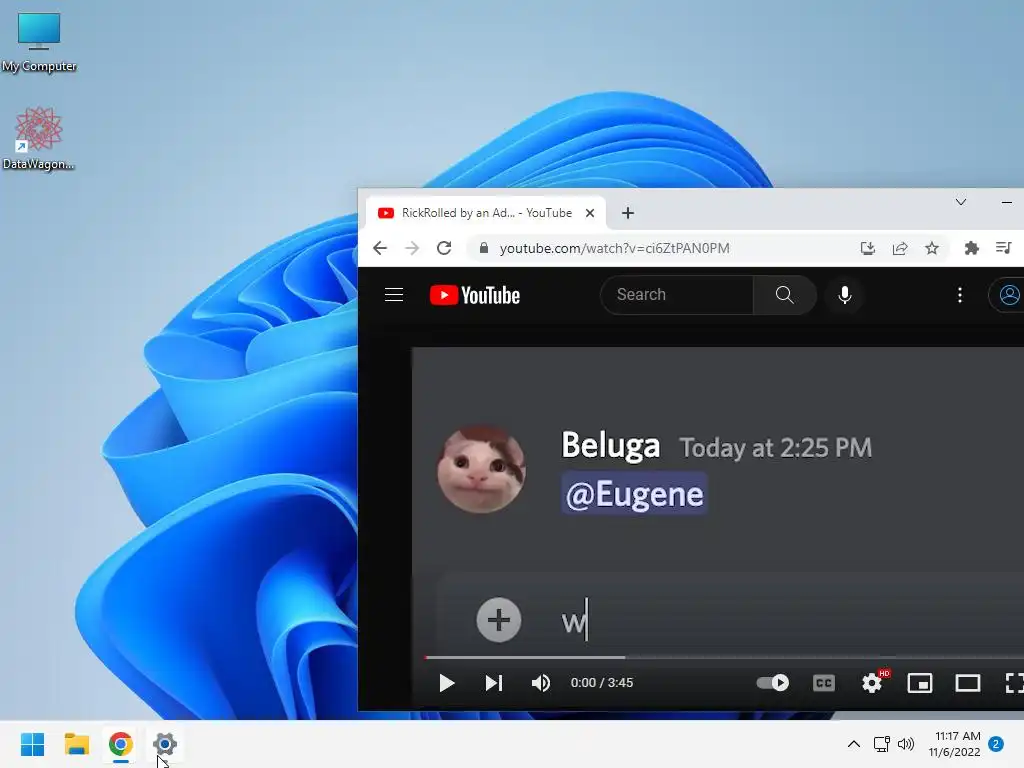Go to YouTube home via logo

pos(475,295)
